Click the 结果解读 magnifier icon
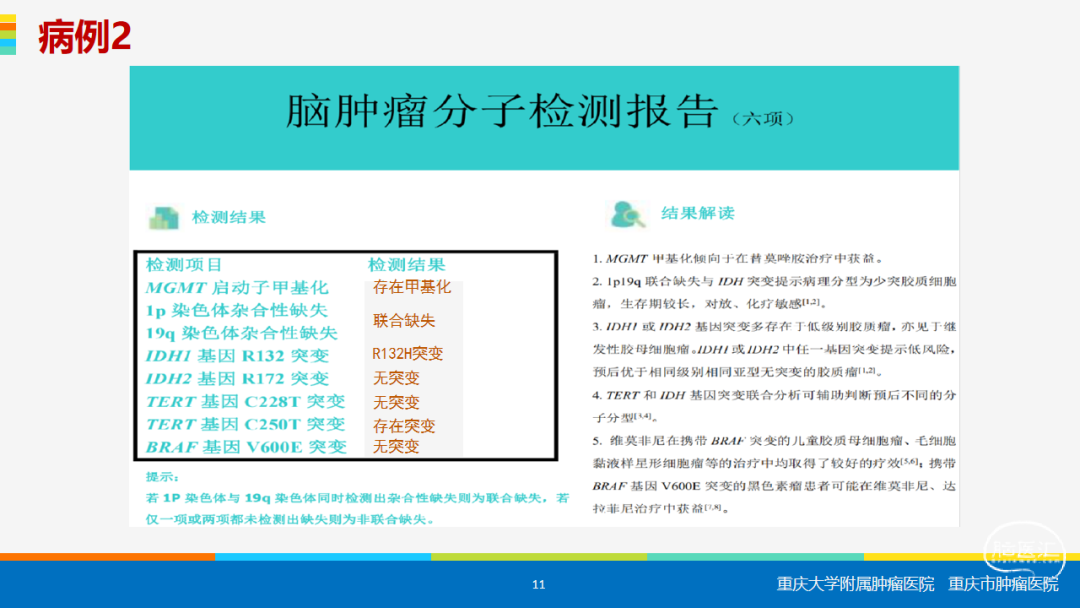 click(x=627, y=213)
